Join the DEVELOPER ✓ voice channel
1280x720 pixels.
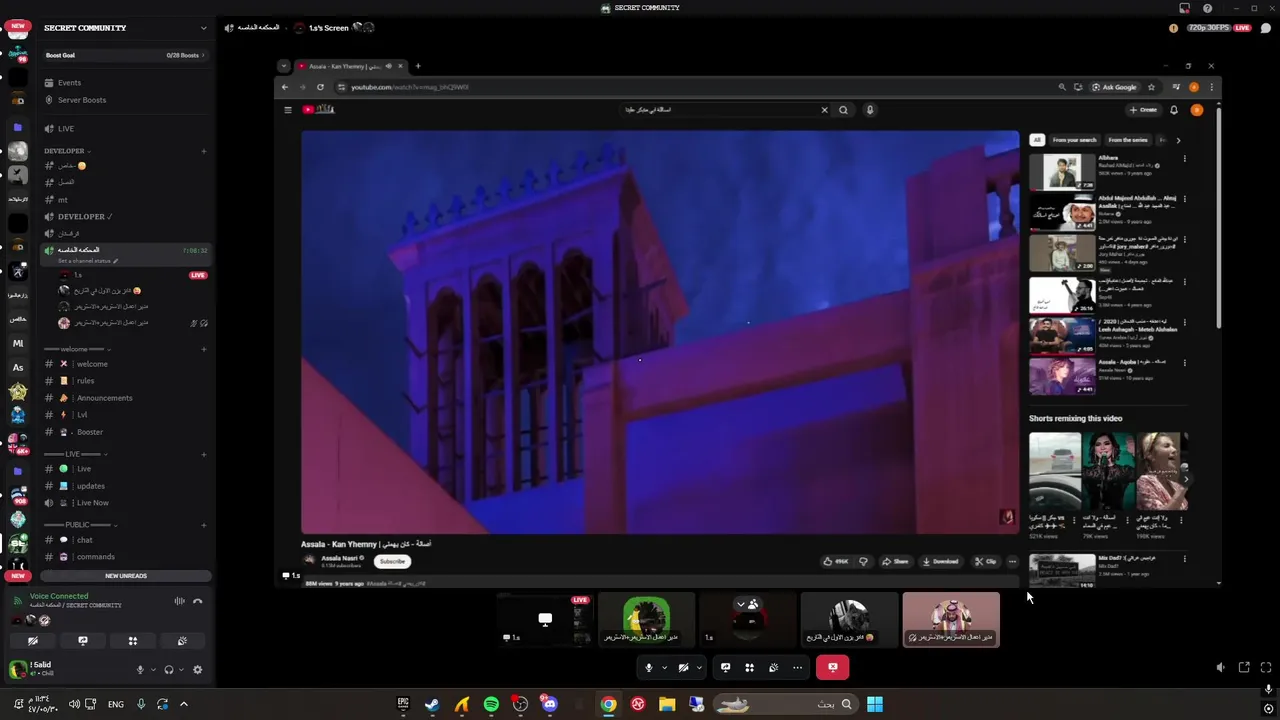point(125,216)
